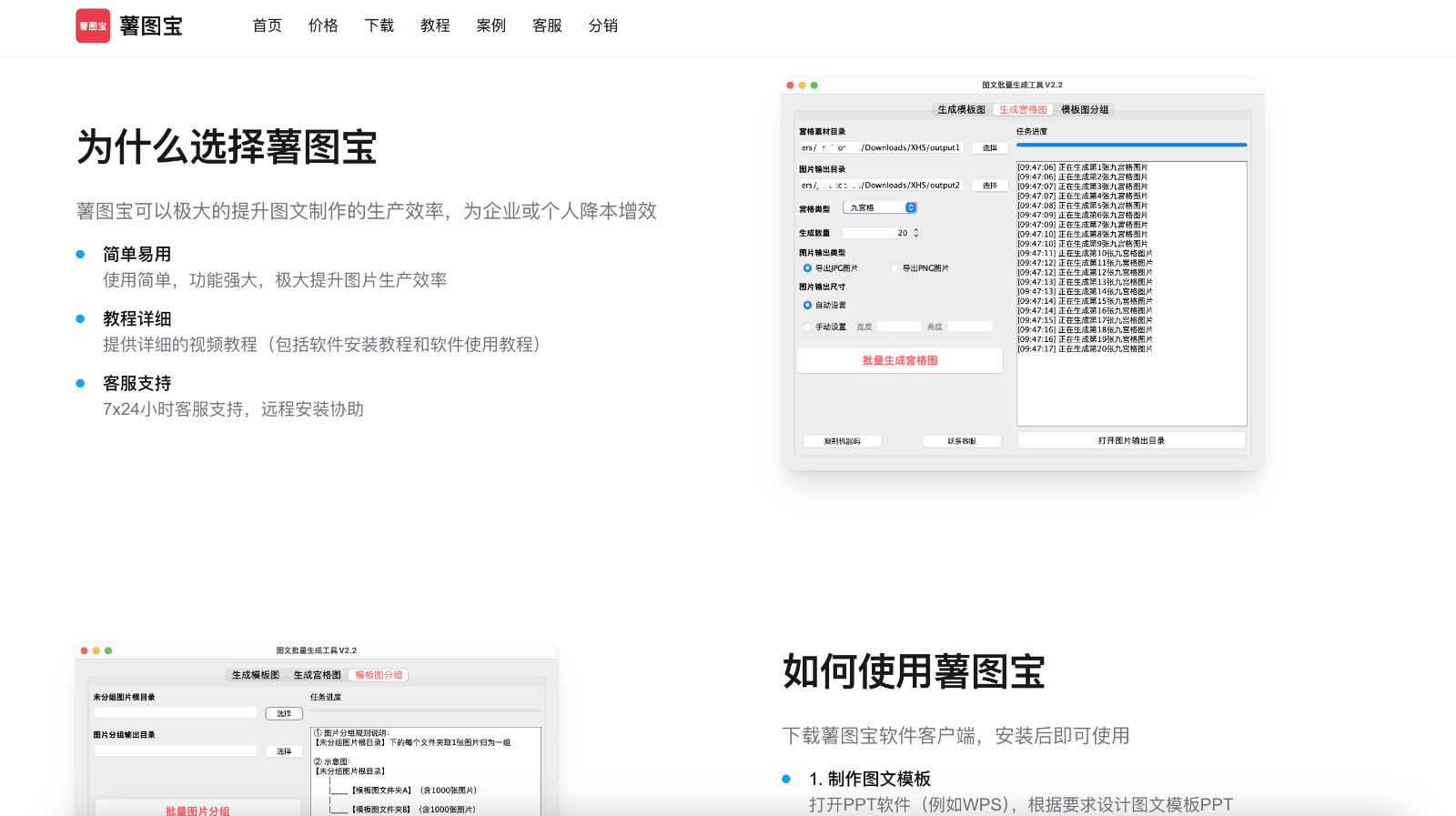This screenshot has height=816, width=1456.
Task: Click the 联系客服 button
Action: (x=962, y=441)
